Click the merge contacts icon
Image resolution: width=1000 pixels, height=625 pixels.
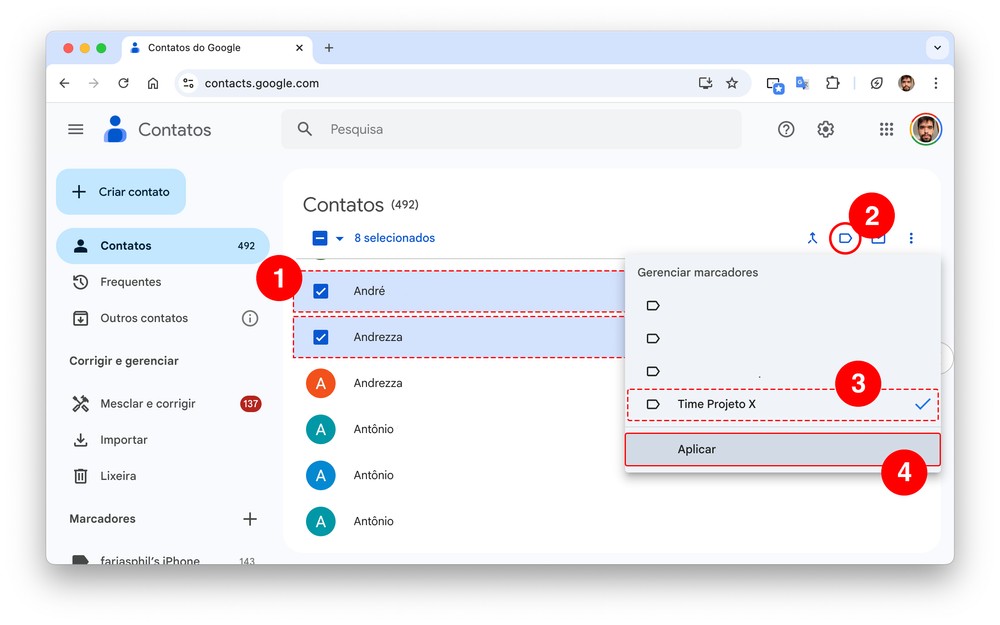[813, 238]
